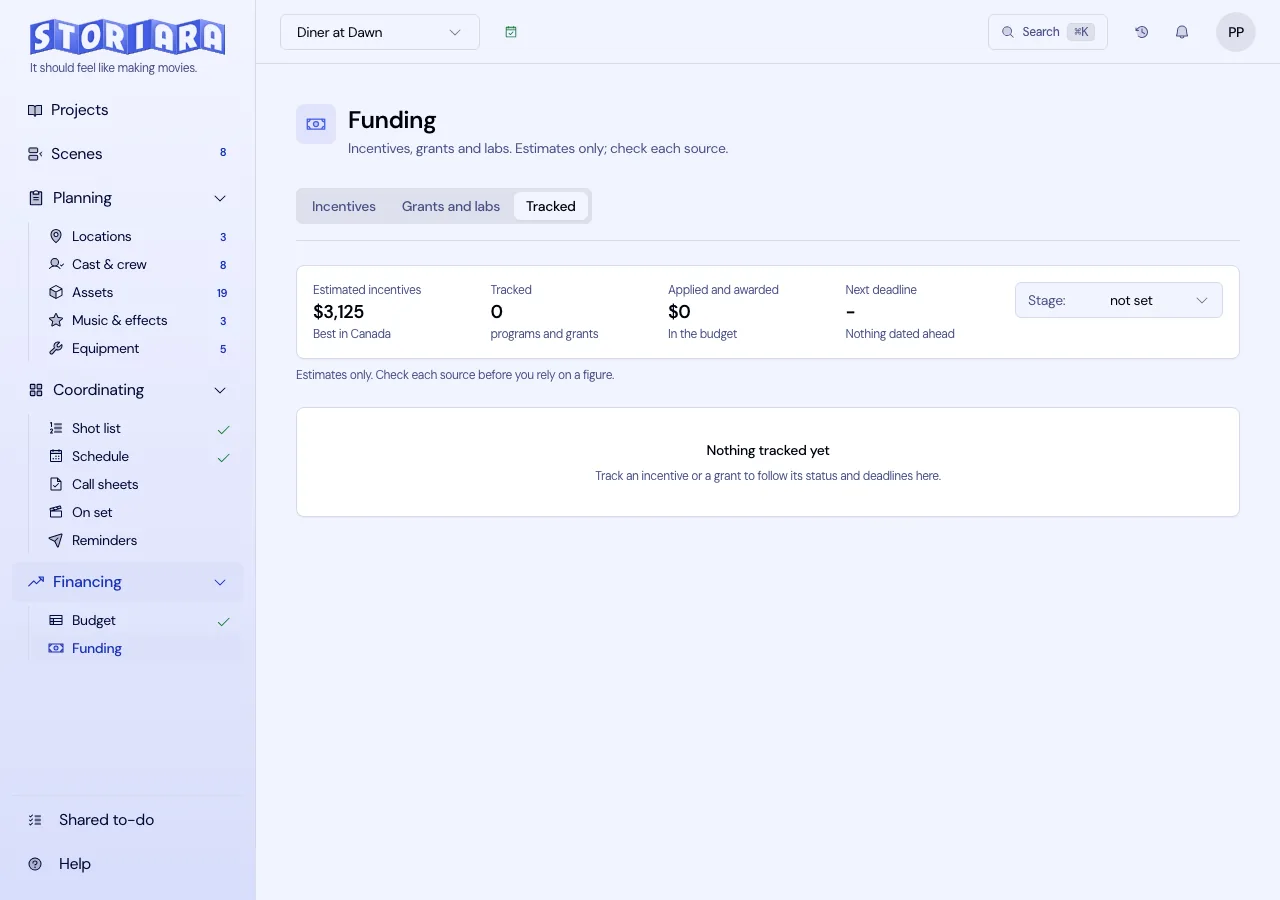
Task: Click the Projects book icon
Action: click(35, 110)
